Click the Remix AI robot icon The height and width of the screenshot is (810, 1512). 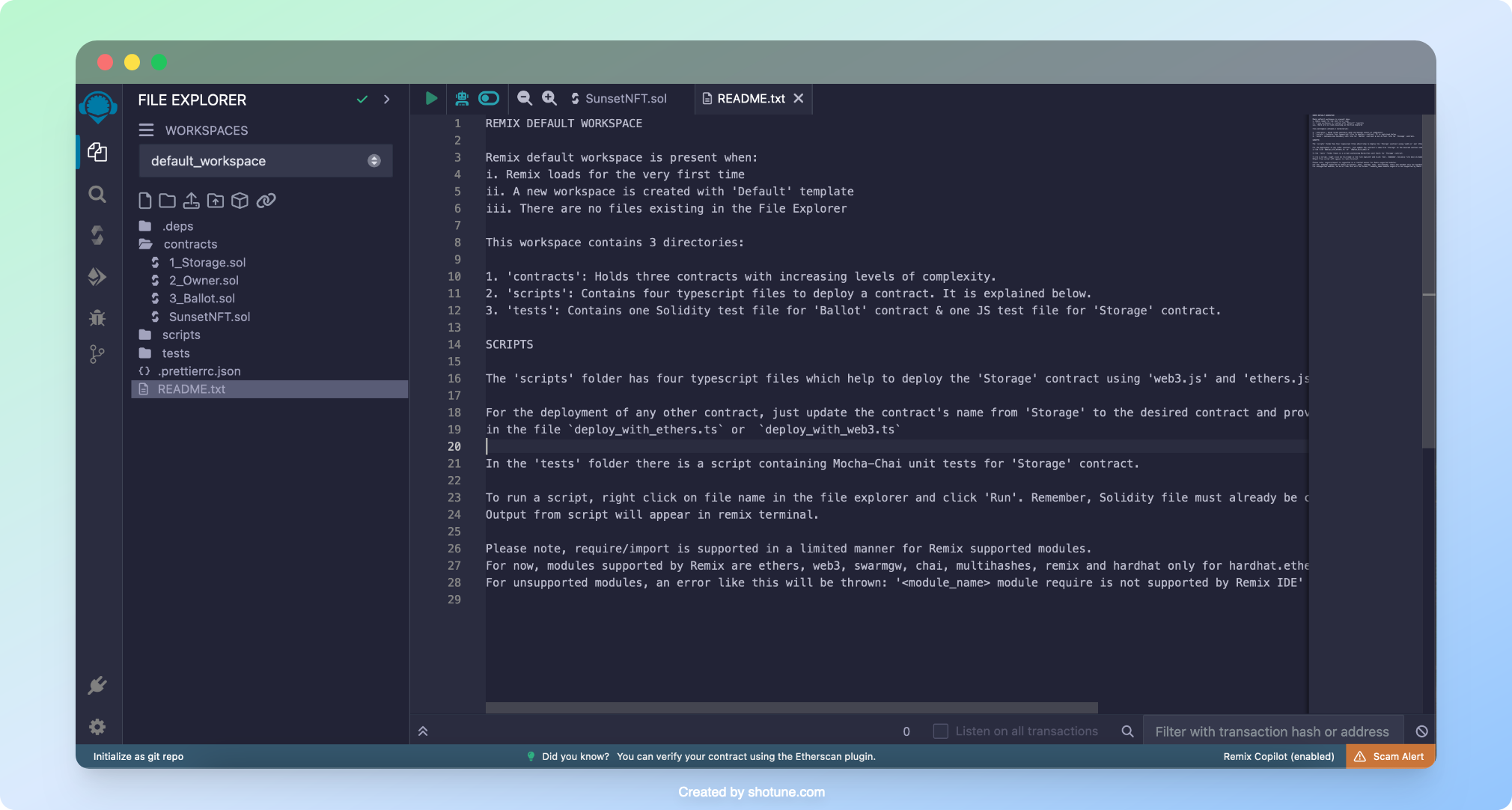[x=462, y=98]
